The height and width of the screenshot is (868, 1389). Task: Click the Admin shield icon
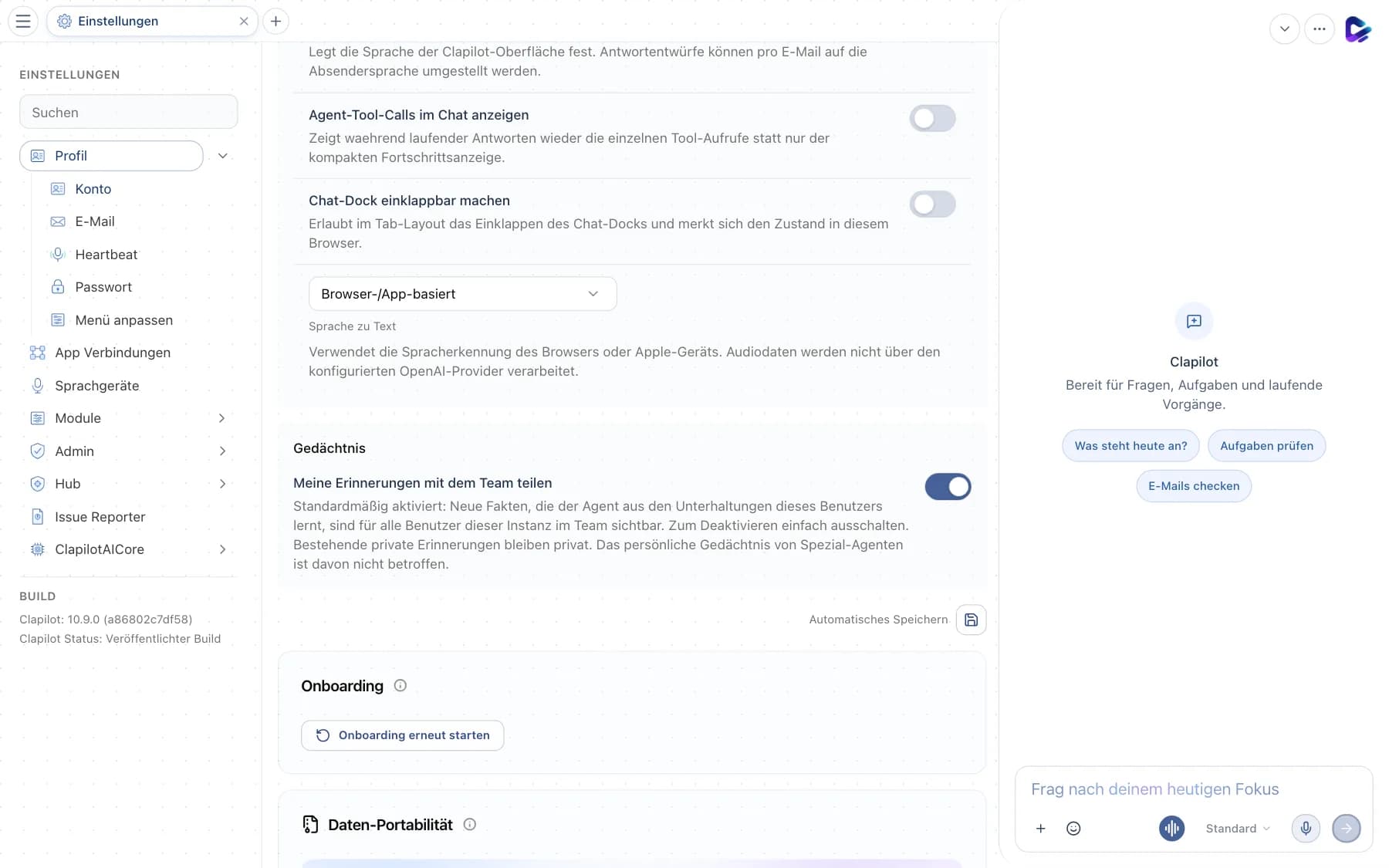[37, 451]
